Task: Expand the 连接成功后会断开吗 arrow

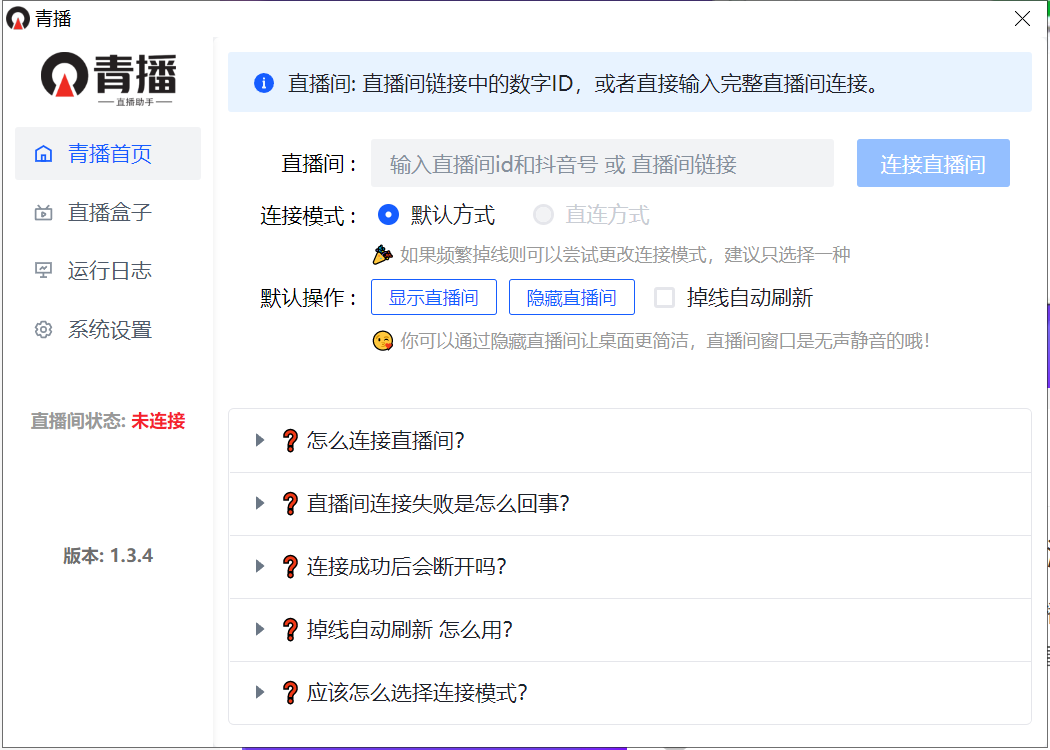Action: (260, 567)
